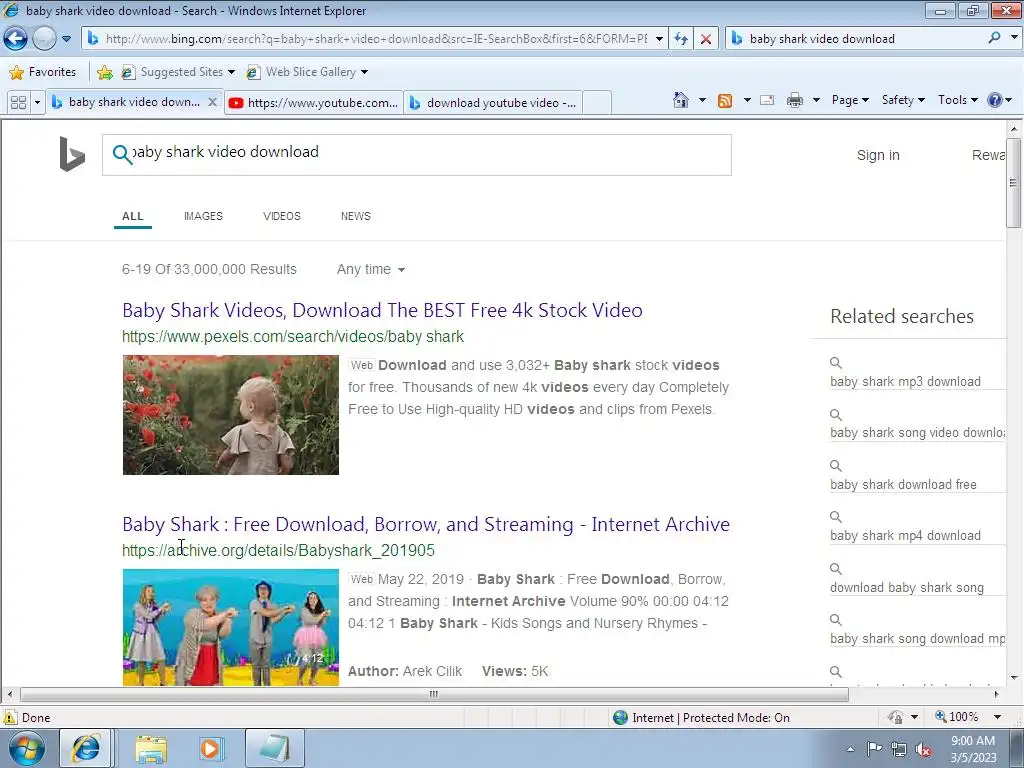Open the Page menu

[x=850, y=100]
